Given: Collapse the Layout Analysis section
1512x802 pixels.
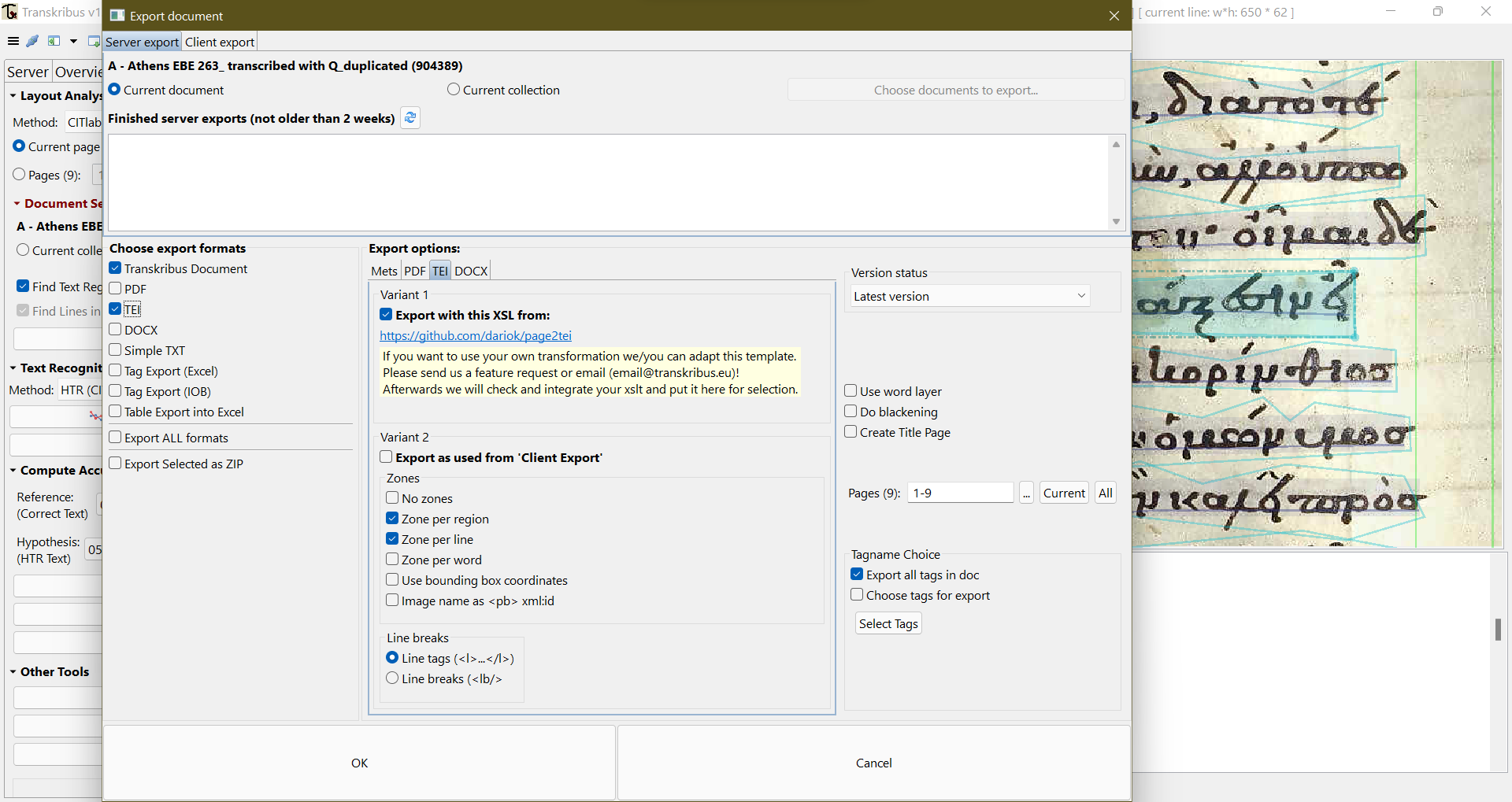Looking at the screenshot, I should [x=13, y=96].
